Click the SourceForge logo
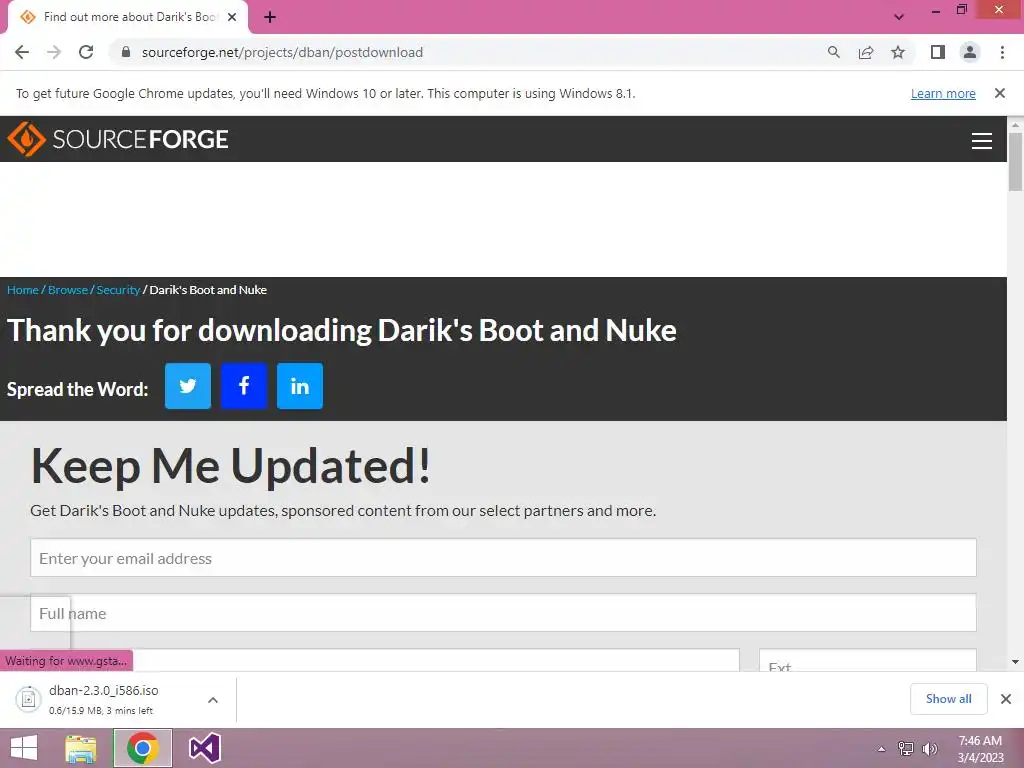 [x=118, y=139]
